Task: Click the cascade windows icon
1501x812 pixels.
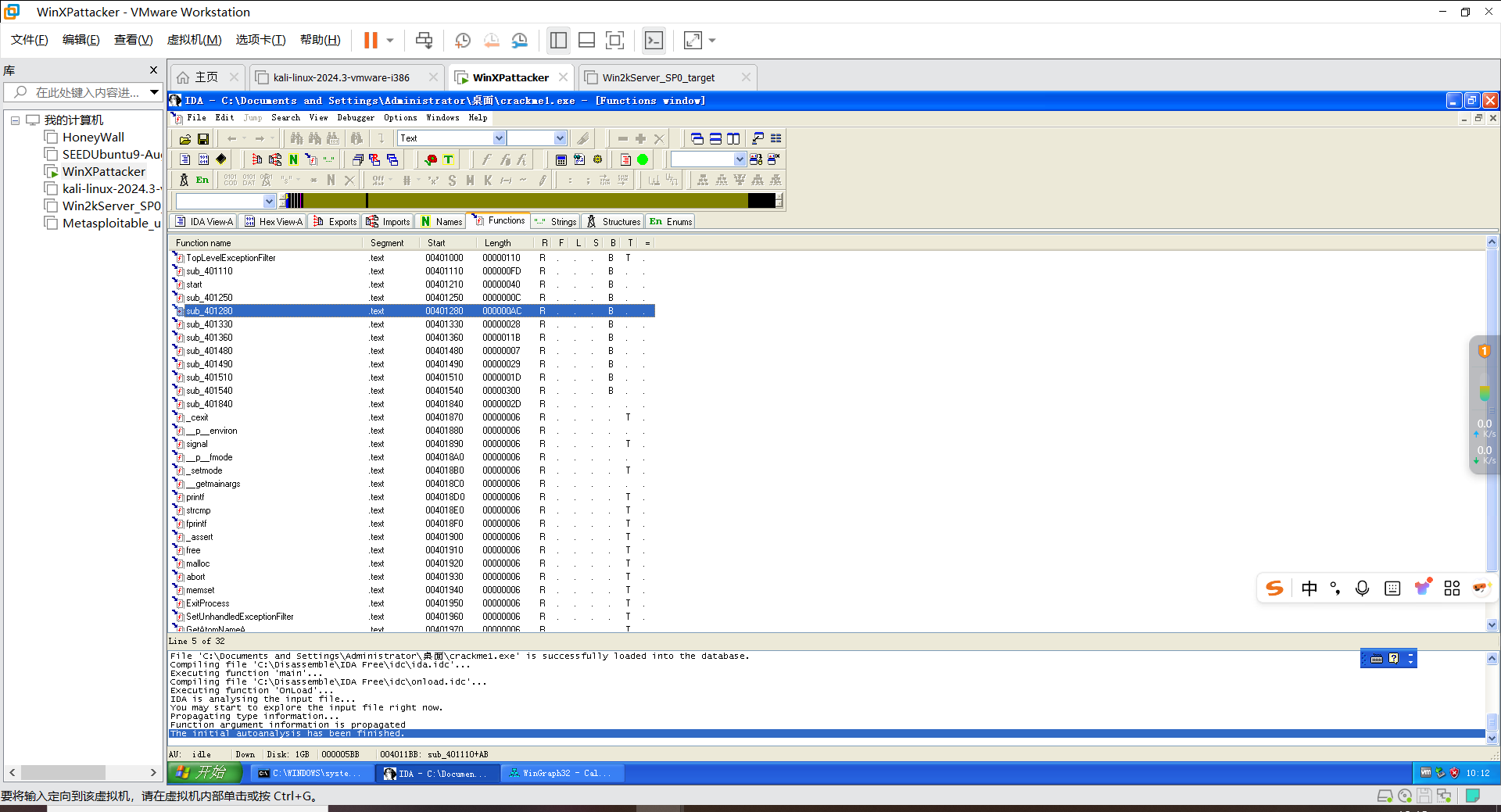Action: [697, 139]
